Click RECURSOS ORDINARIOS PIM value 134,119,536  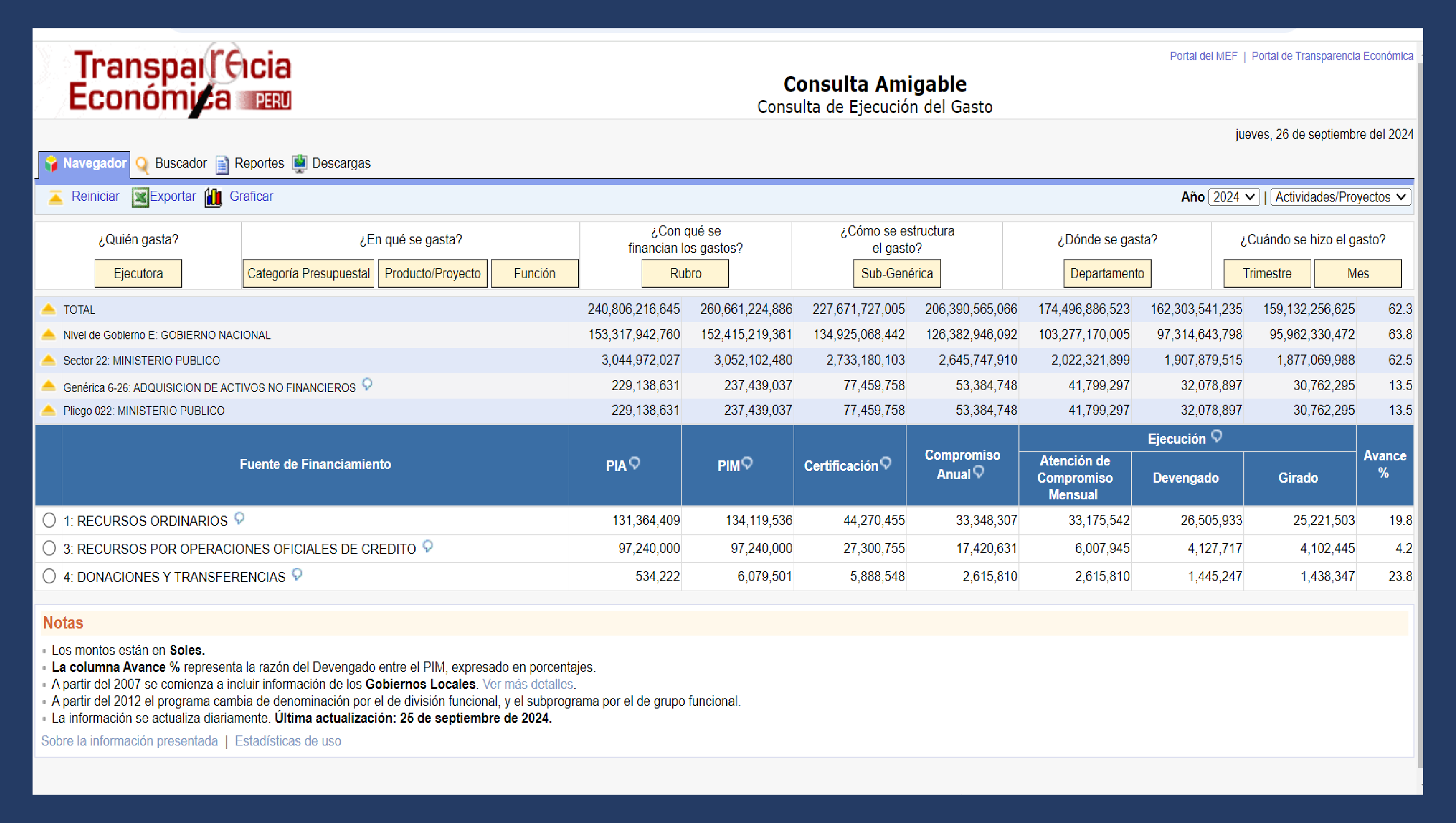(x=759, y=520)
